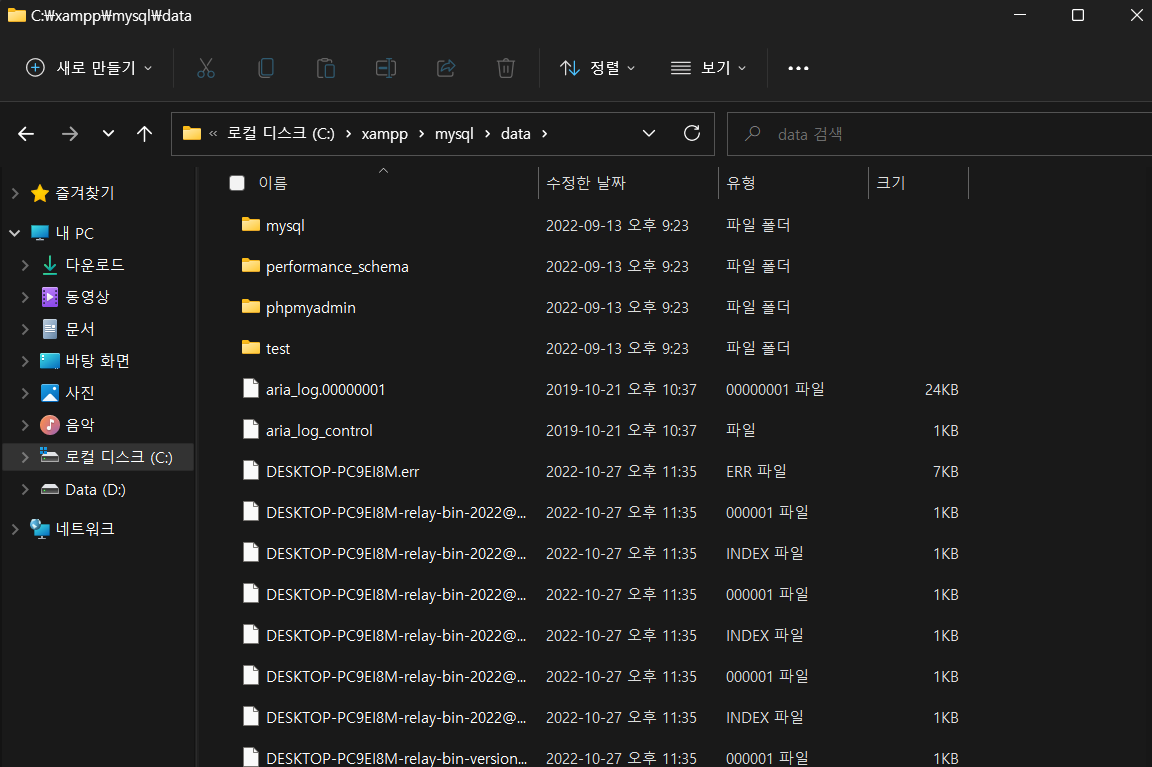1152x767 pixels.
Task: Sort by the 수정한 날짜 column header
Action: [x=586, y=183]
